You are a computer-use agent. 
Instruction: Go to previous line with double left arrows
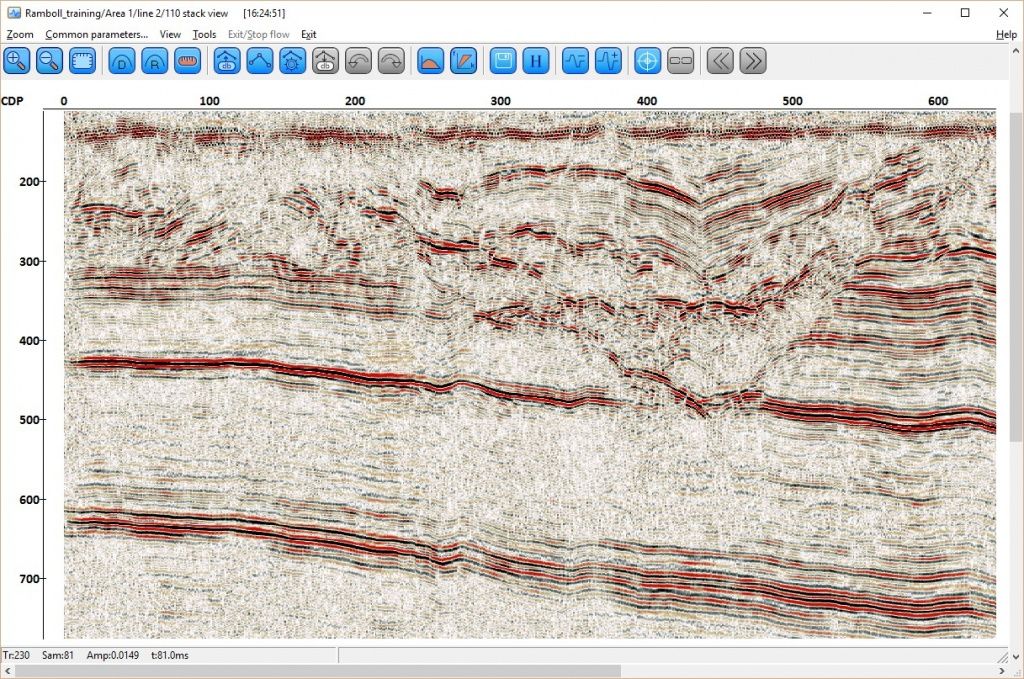(720, 61)
